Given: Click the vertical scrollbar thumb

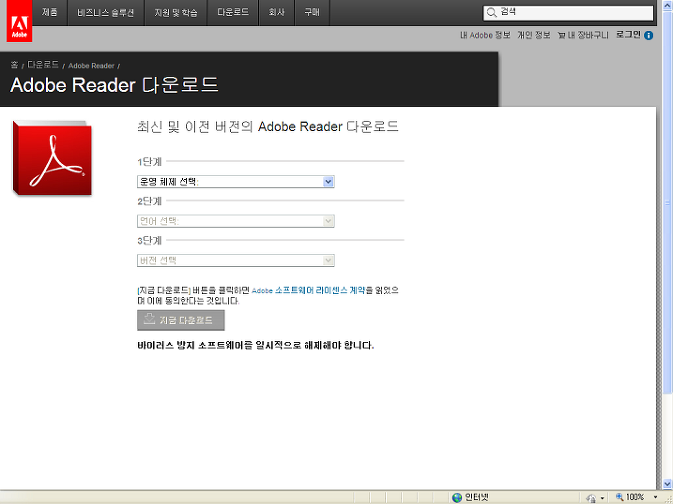Looking at the screenshot, I should point(667,201).
